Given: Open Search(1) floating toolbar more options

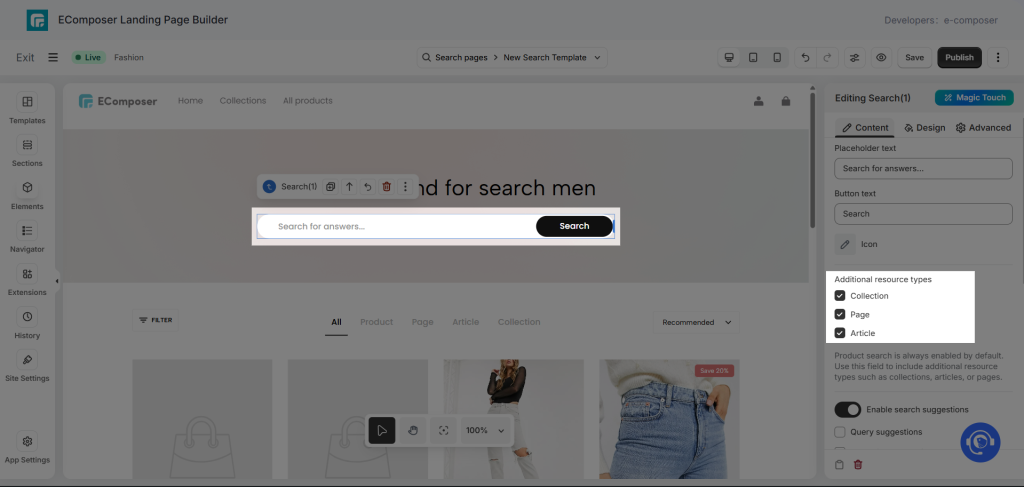Looking at the screenshot, I should (406, 187).
